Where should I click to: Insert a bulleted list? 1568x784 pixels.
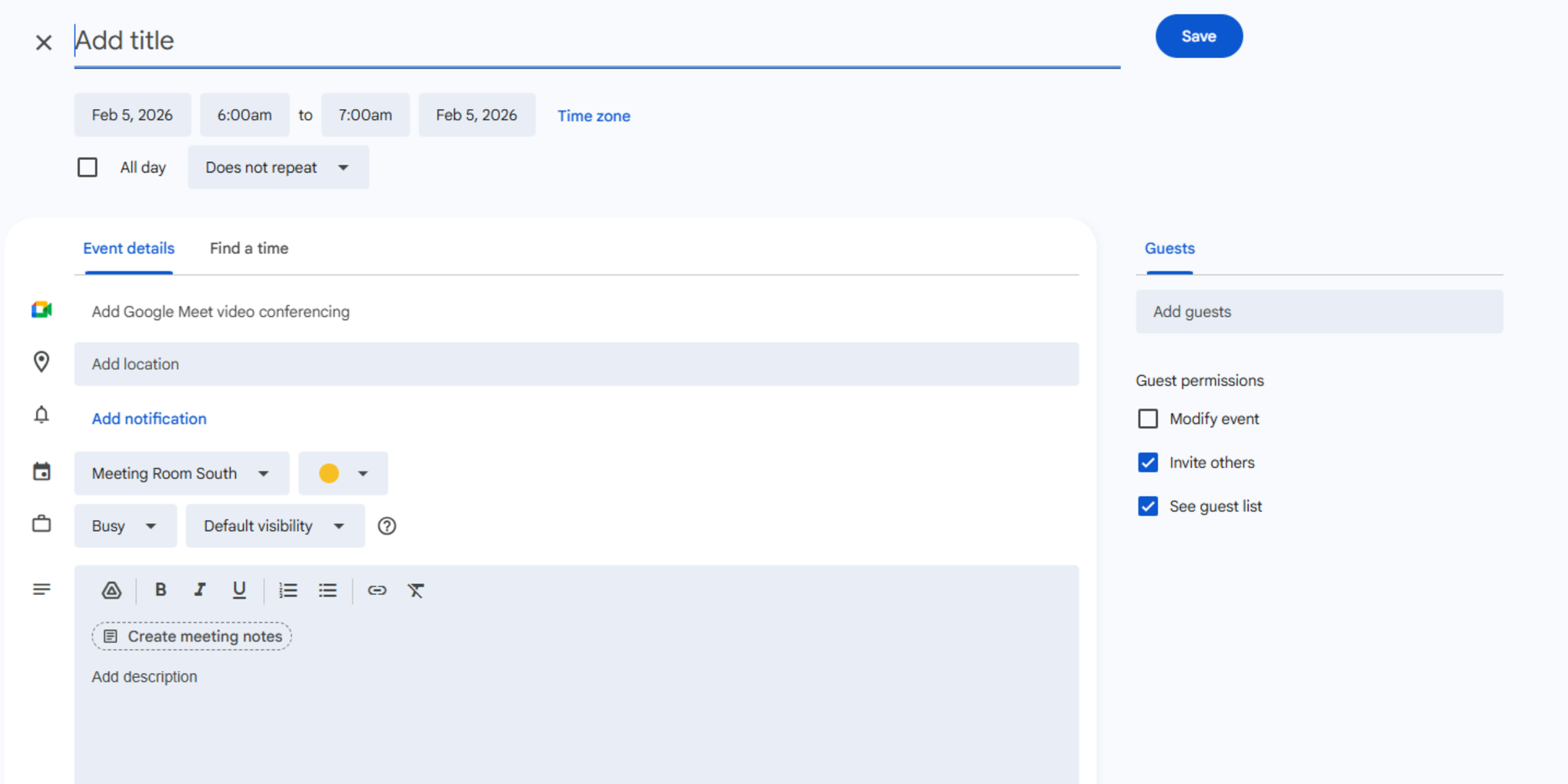click(x=328, y=590)
